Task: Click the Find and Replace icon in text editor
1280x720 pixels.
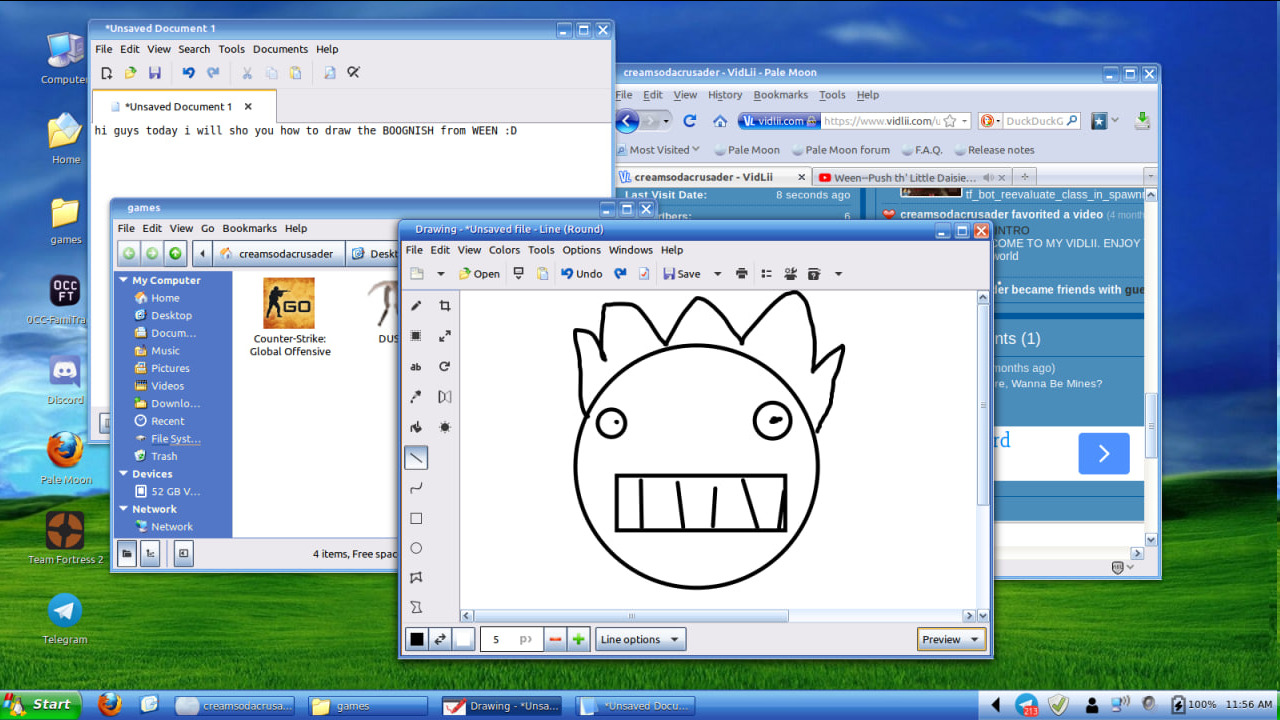Action: point(353,73)
